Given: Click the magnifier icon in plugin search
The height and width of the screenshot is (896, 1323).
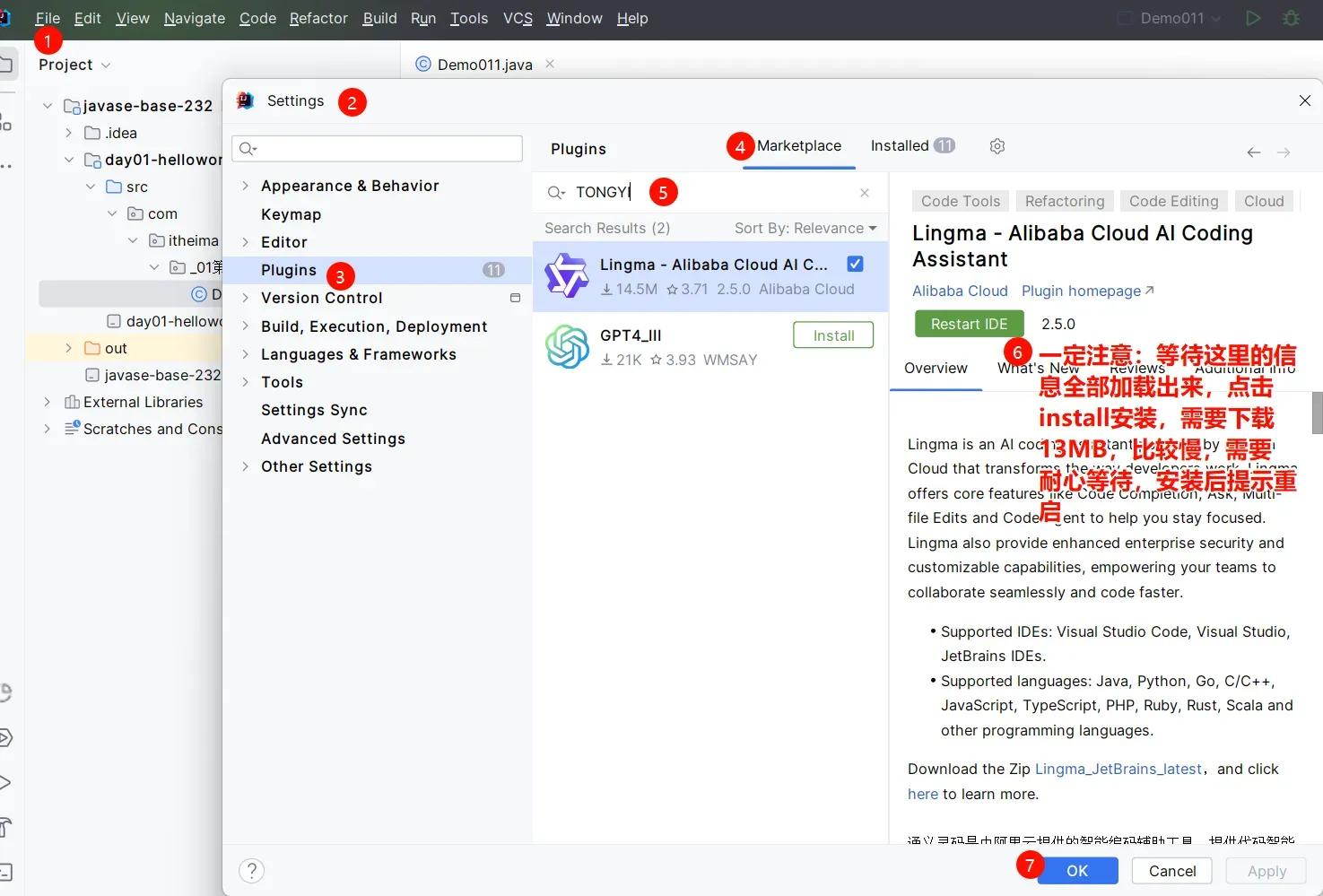Looking at the screenshot, I should click(556, 193).
